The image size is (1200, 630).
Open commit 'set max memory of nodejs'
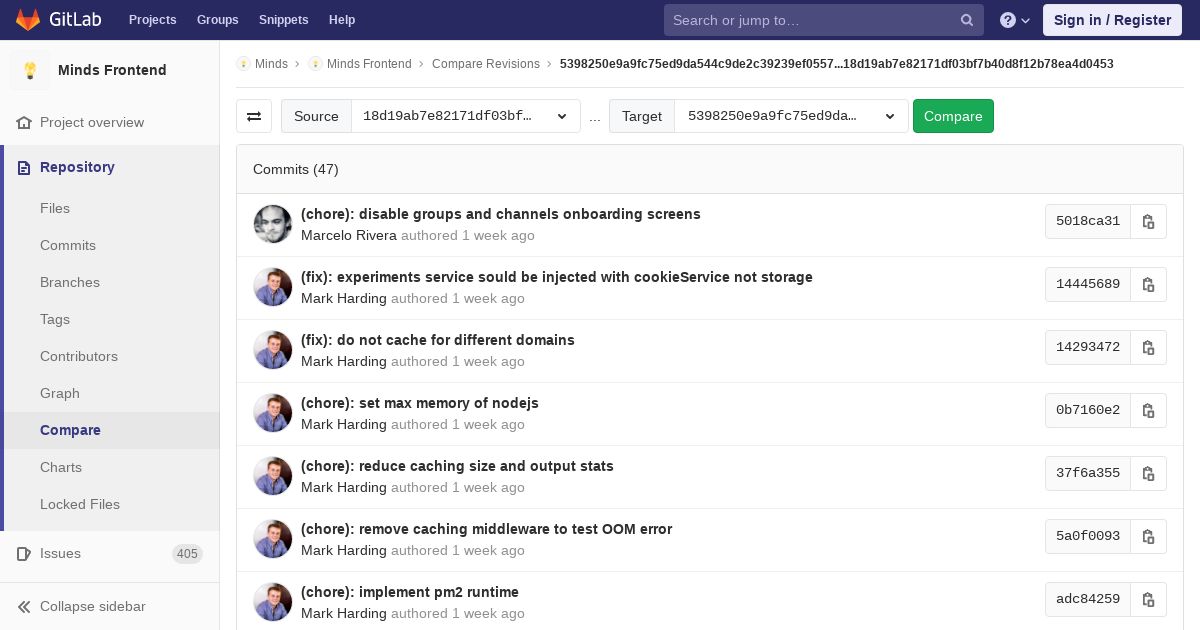coord(420,403)
